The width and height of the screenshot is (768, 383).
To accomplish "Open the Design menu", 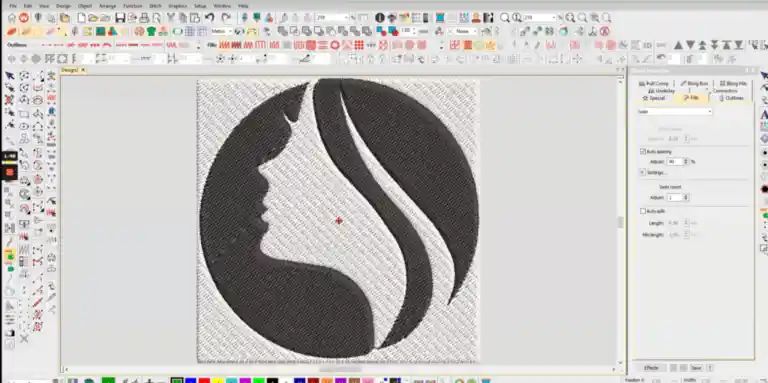I will click(x=63, y=6).
